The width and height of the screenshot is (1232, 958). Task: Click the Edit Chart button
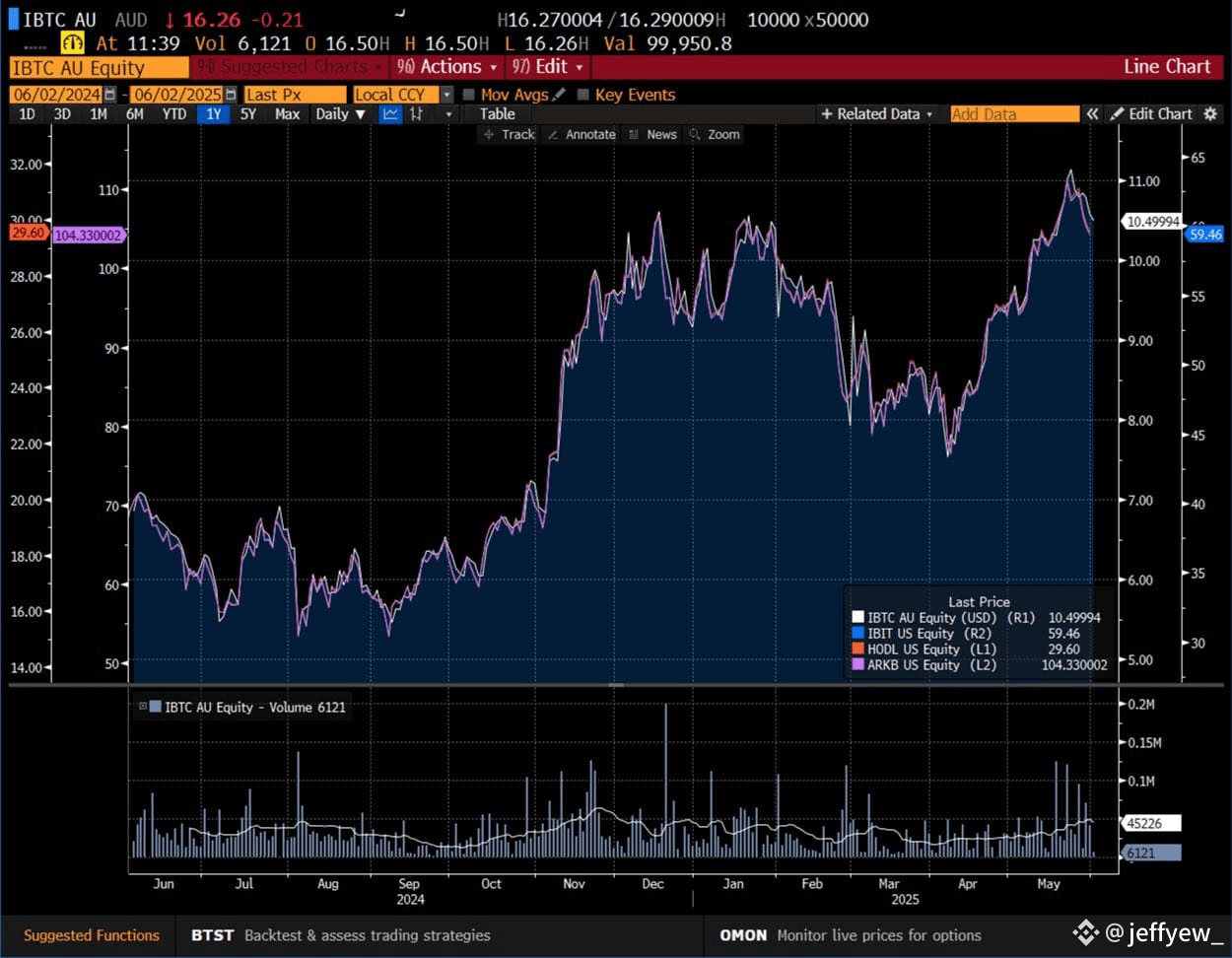point(1150,114)
